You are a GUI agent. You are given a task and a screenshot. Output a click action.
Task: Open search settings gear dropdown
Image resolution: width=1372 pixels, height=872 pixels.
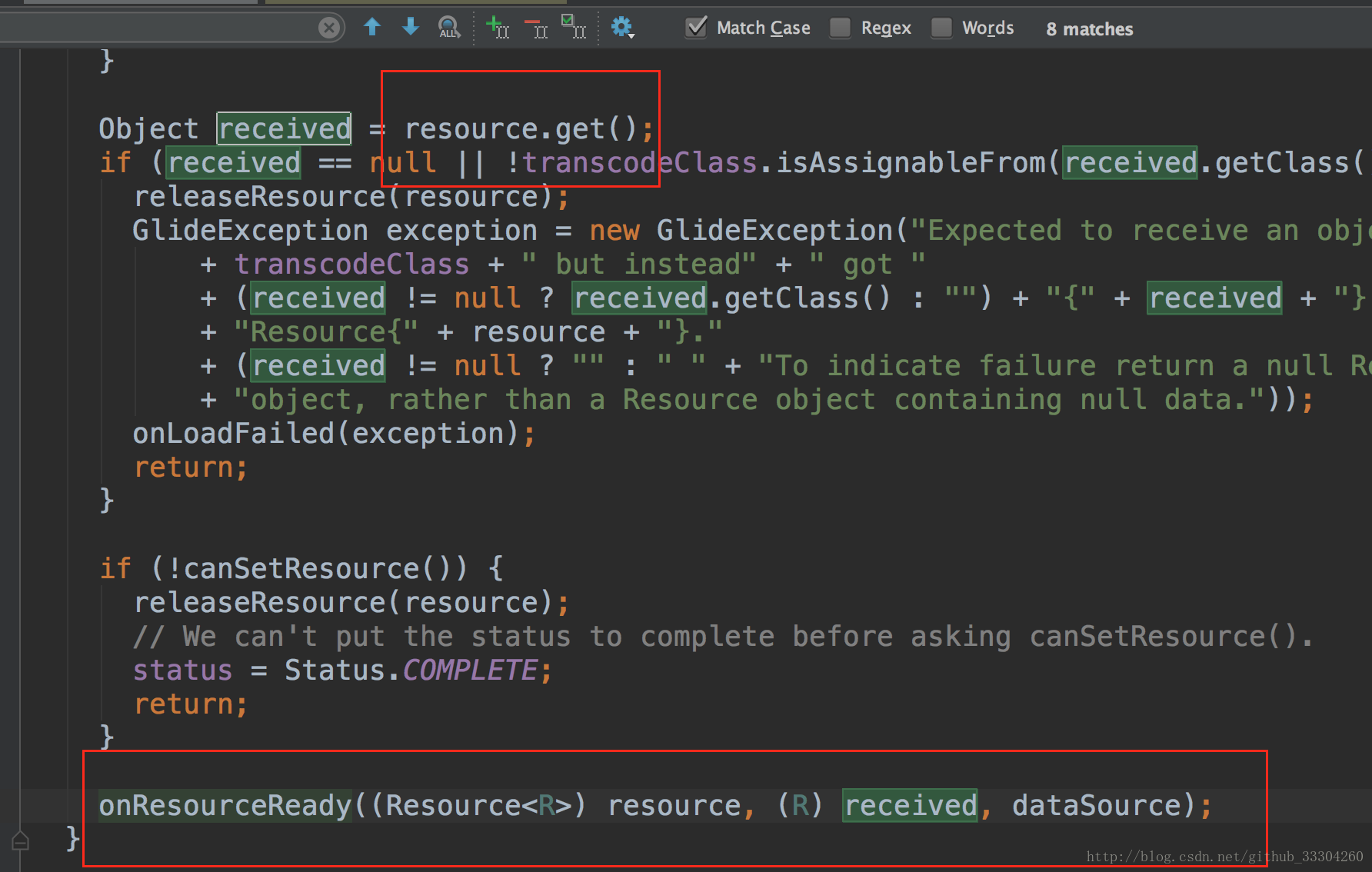pyautogui.click(x=622, y=28)
